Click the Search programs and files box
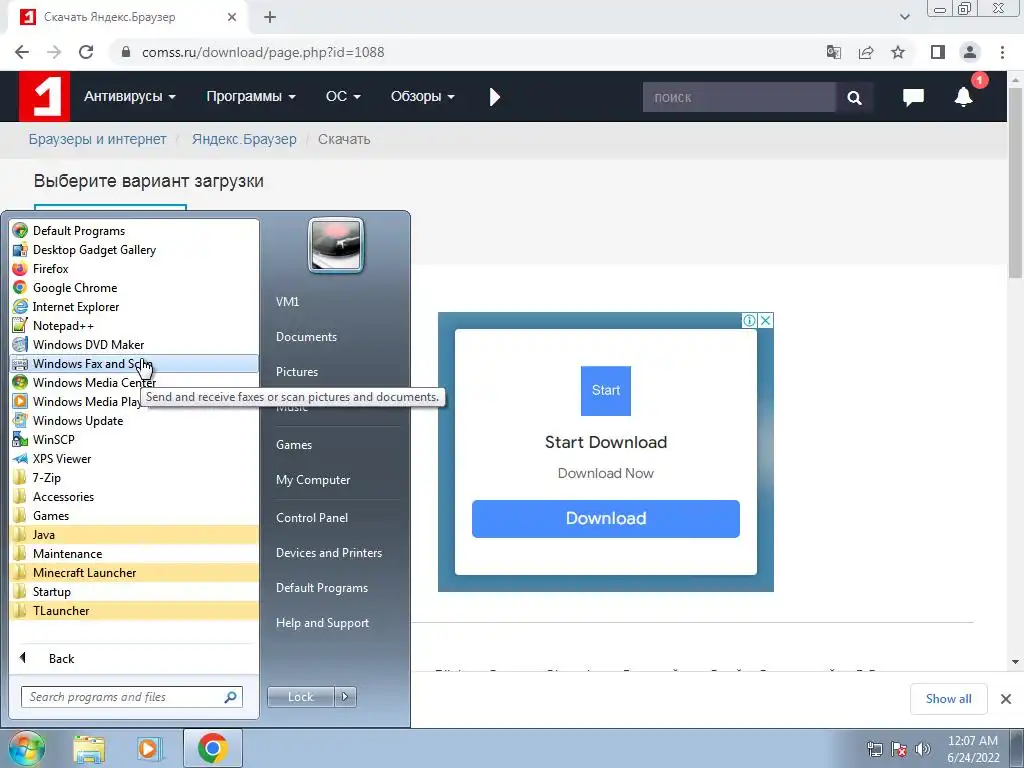Viewport: 1024px width, 768px height. [132, 697]
